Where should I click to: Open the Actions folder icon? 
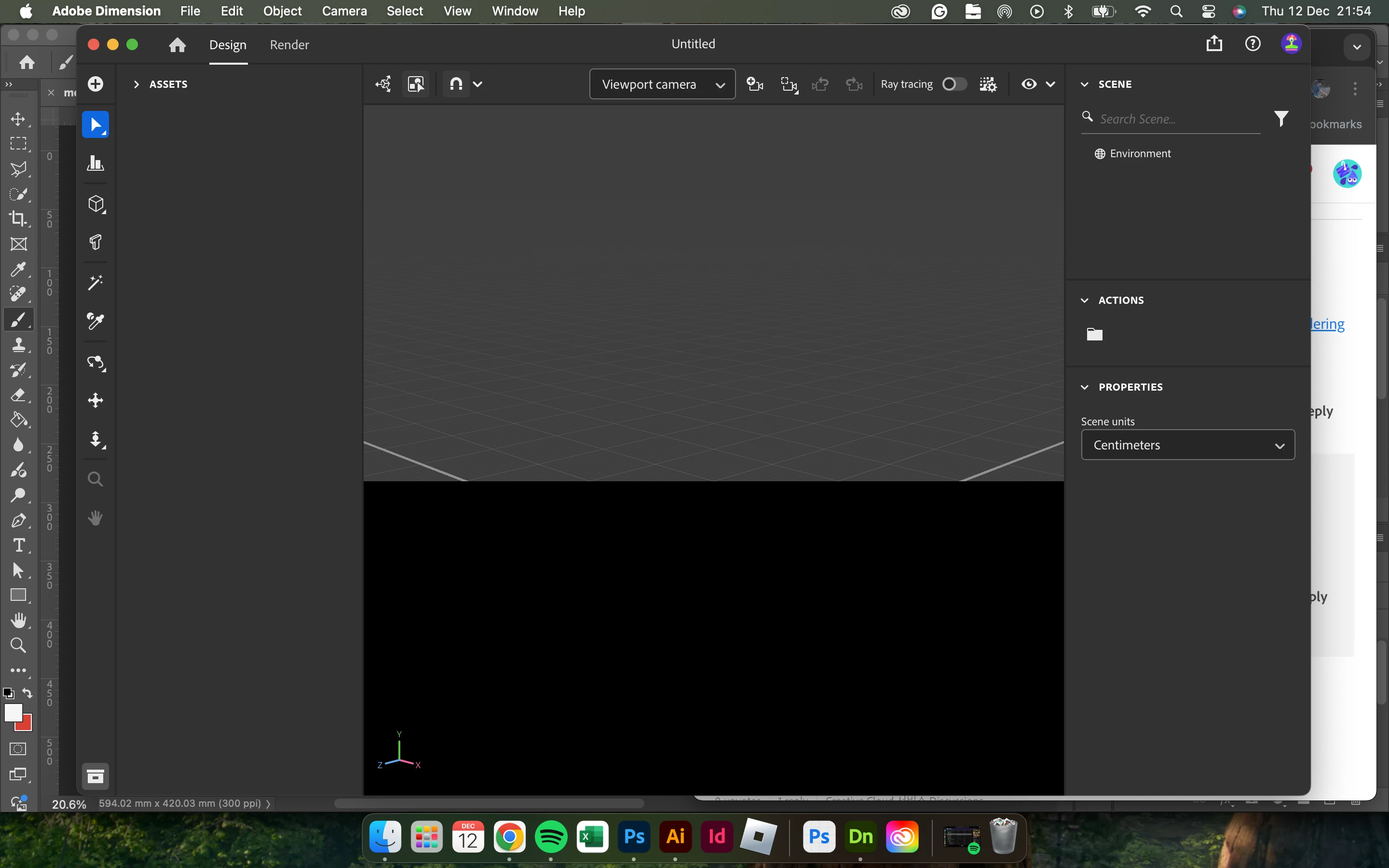click(1094, 334)
